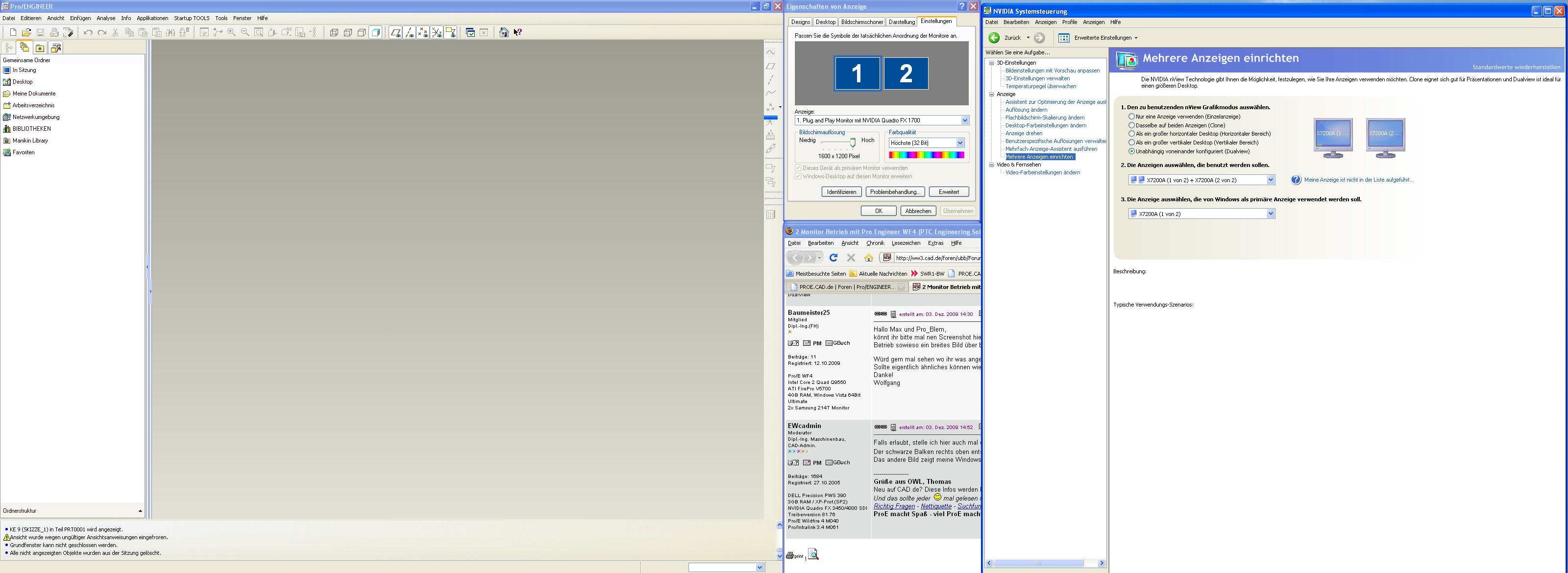Click the Erweitert button in display properties

click(949, 192)
